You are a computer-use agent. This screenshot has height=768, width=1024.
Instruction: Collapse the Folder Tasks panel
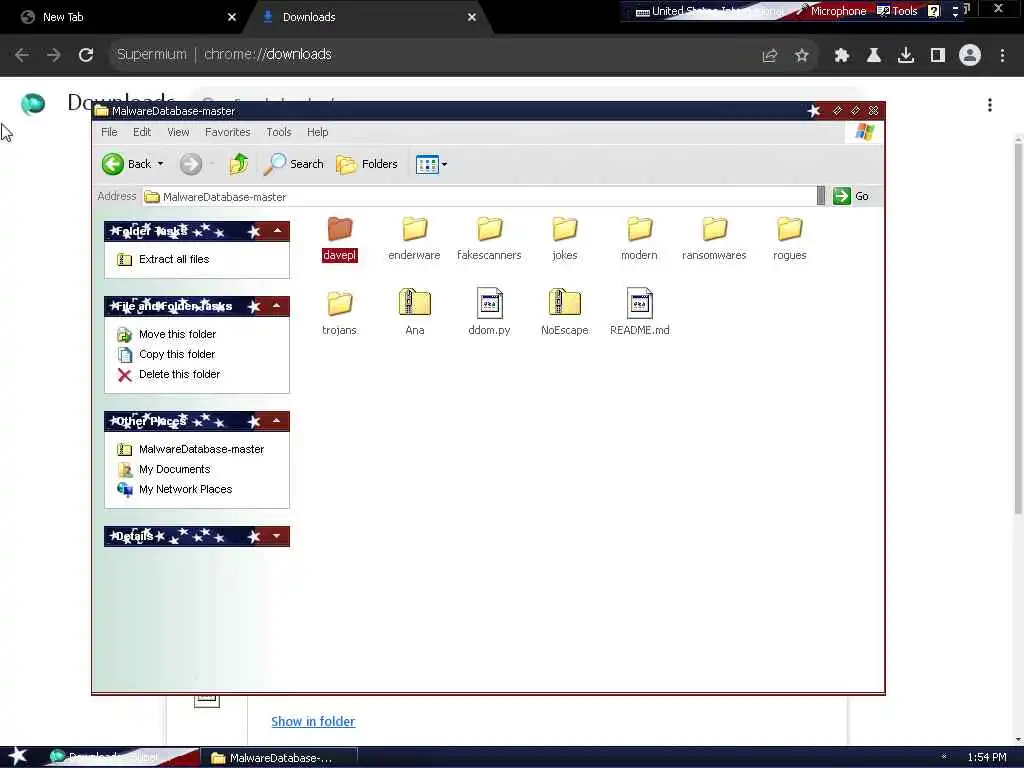[x=278, y=231]
